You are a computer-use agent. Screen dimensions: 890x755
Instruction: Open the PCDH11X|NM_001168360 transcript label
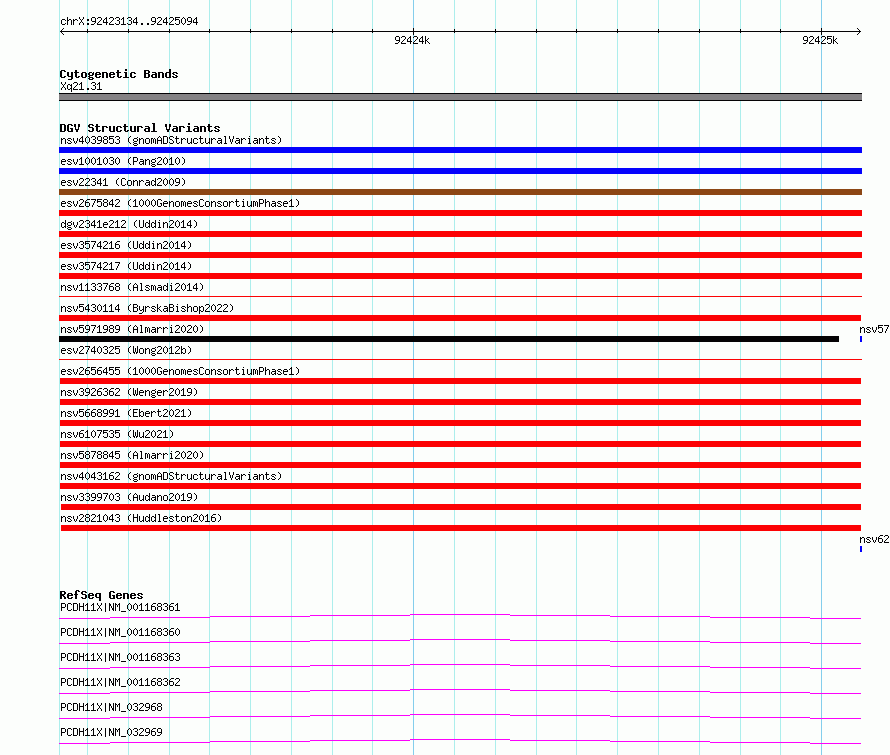click(x=120, y=632)
